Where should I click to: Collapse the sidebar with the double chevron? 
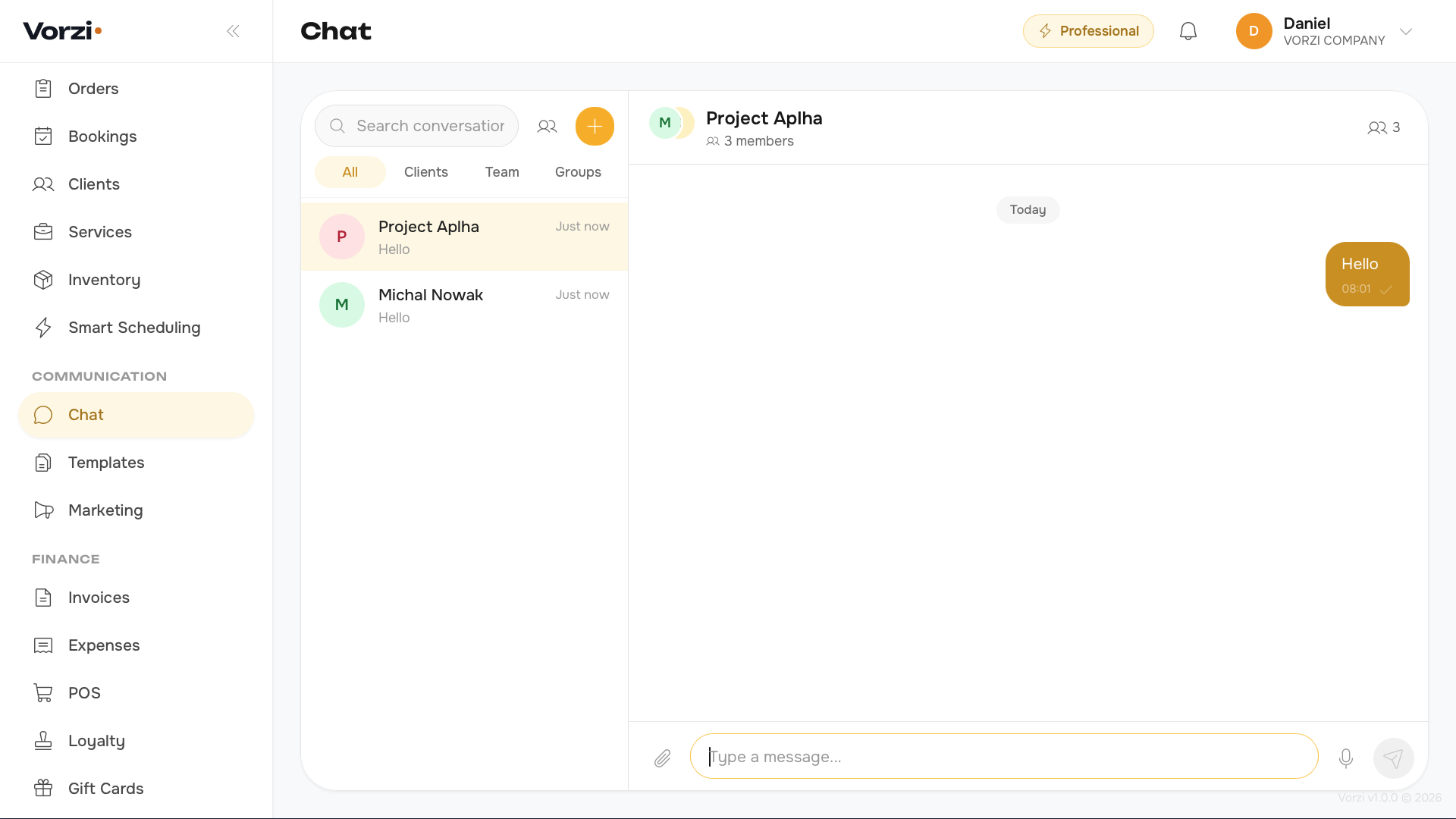(233, 31)
